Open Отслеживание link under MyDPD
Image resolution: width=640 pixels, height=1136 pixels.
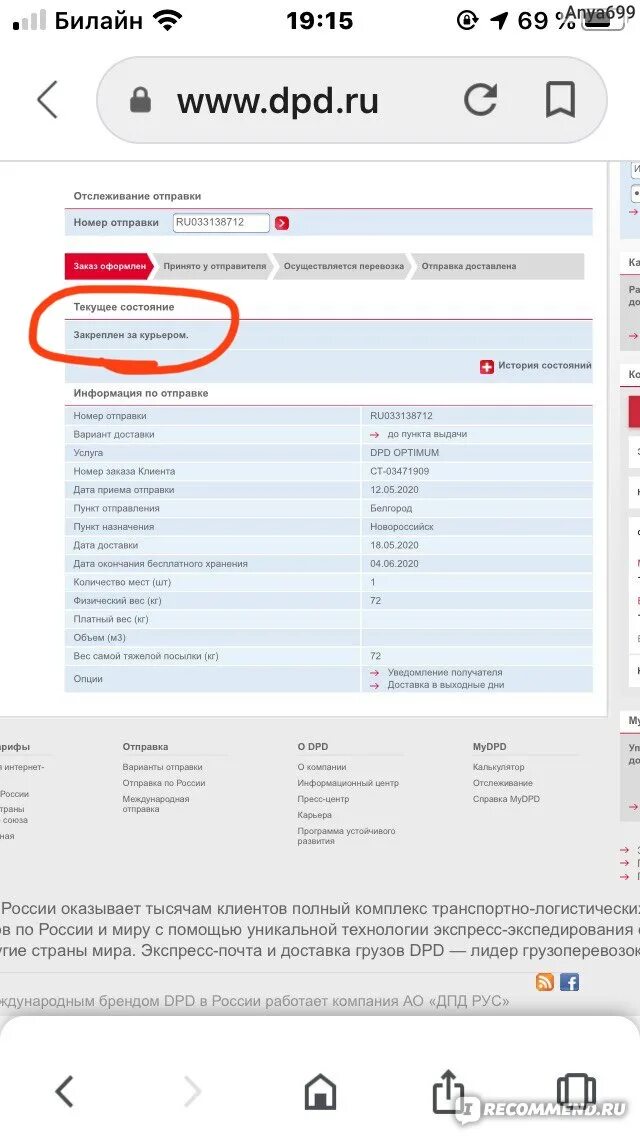[503, 782]
